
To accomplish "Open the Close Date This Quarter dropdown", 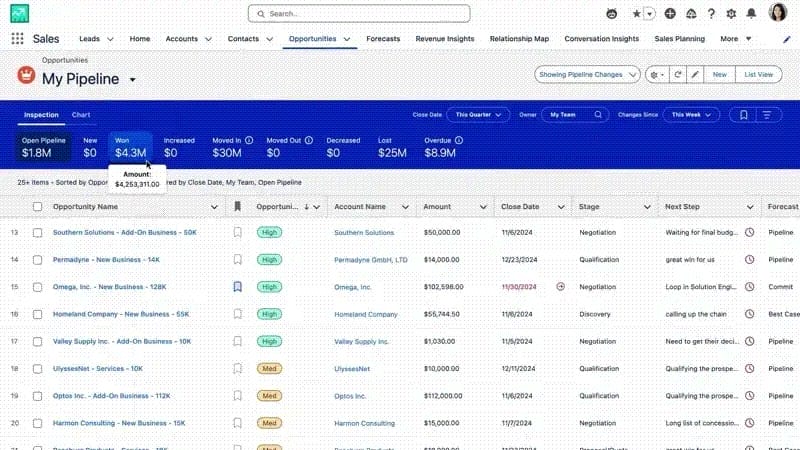I will tap(478, 115).
